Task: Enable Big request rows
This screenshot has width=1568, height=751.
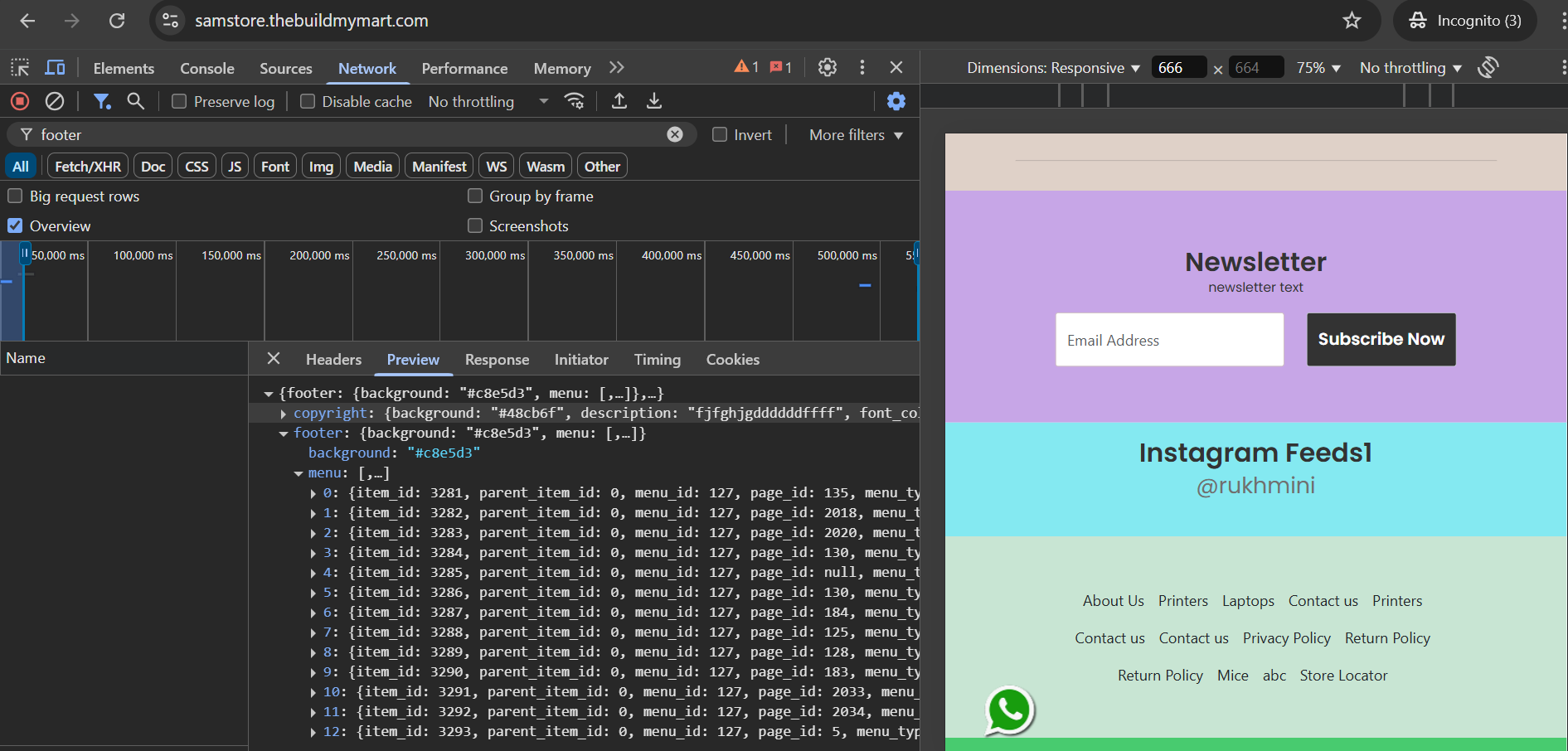Action: (x=15, y=196)
